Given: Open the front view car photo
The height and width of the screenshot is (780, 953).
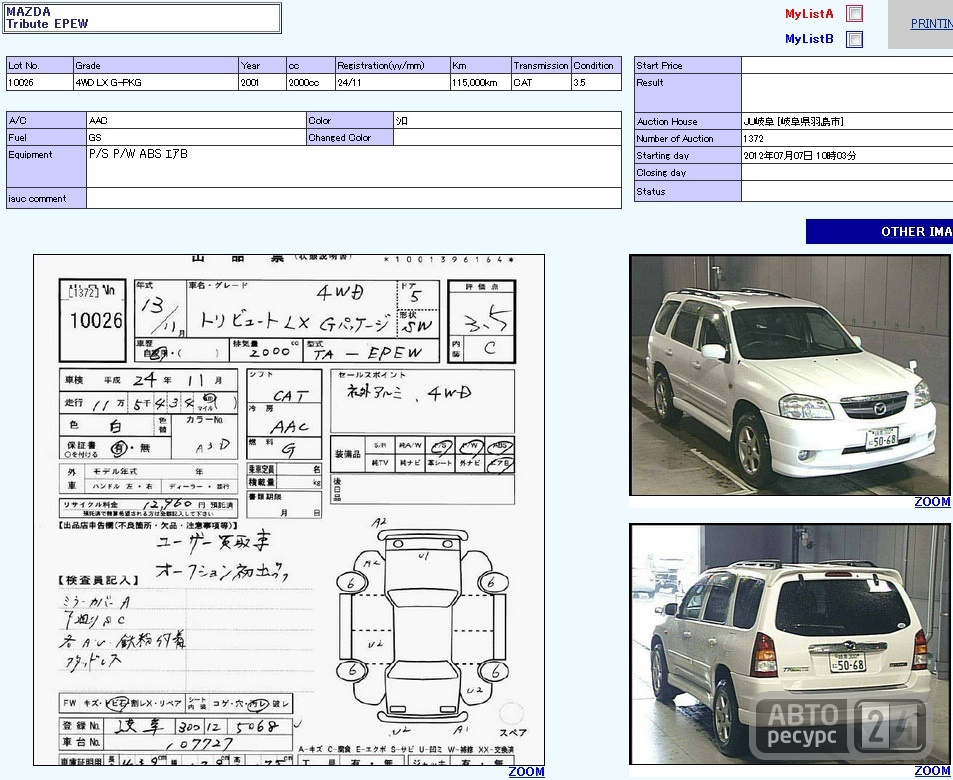Looking at the screenshot, I should (790, 374).
